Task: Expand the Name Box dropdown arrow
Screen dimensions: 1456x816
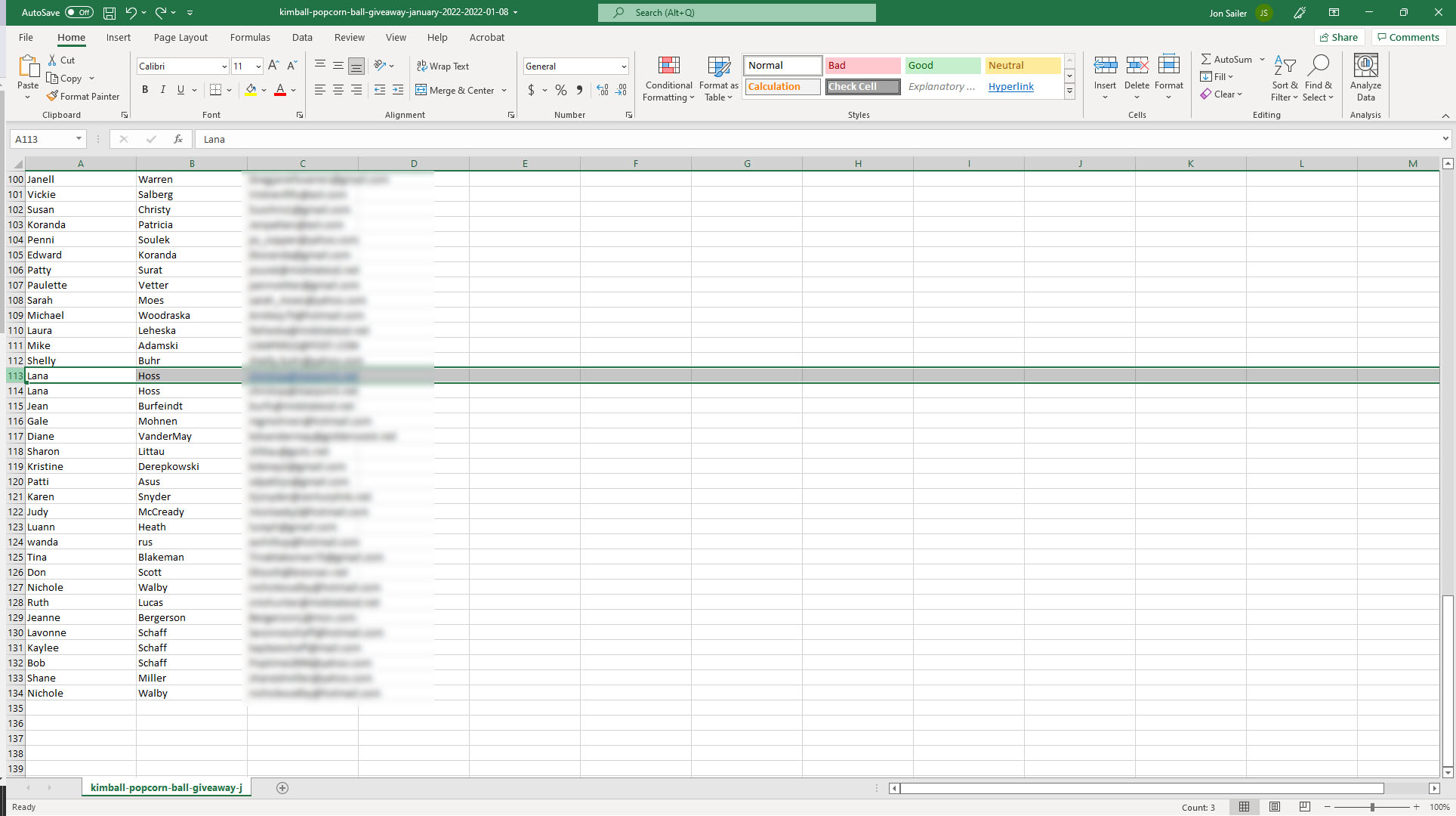Action: [79, 139]
